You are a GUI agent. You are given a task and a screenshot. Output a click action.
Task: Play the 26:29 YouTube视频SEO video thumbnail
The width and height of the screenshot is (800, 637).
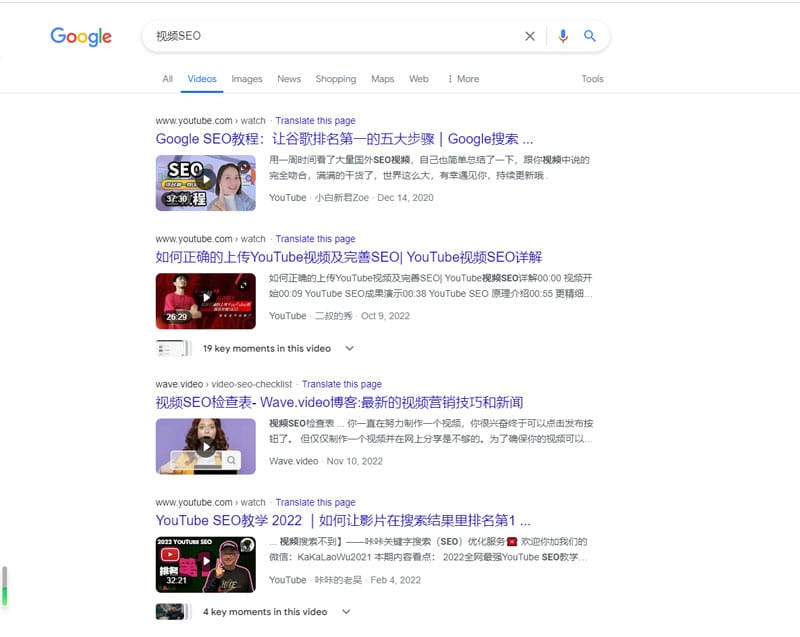coord(206,301)
